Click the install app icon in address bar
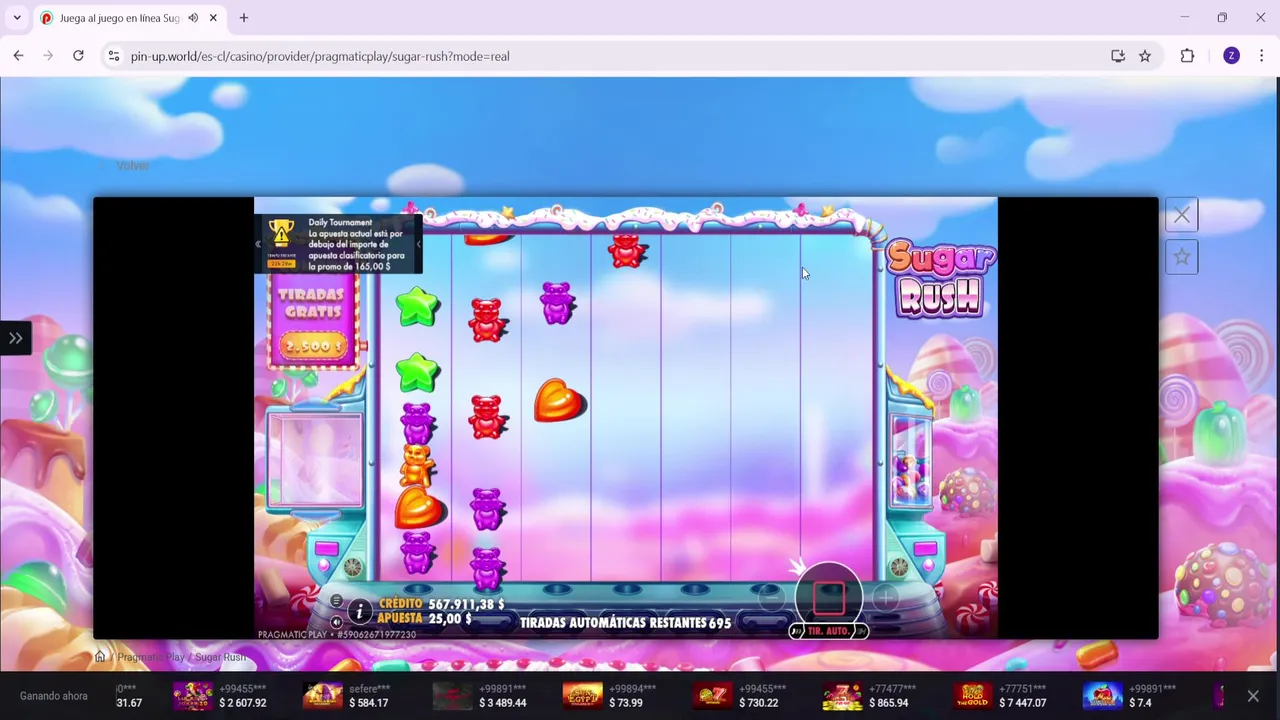This screenshot has width=1280, height=720. click(1118, 56)
